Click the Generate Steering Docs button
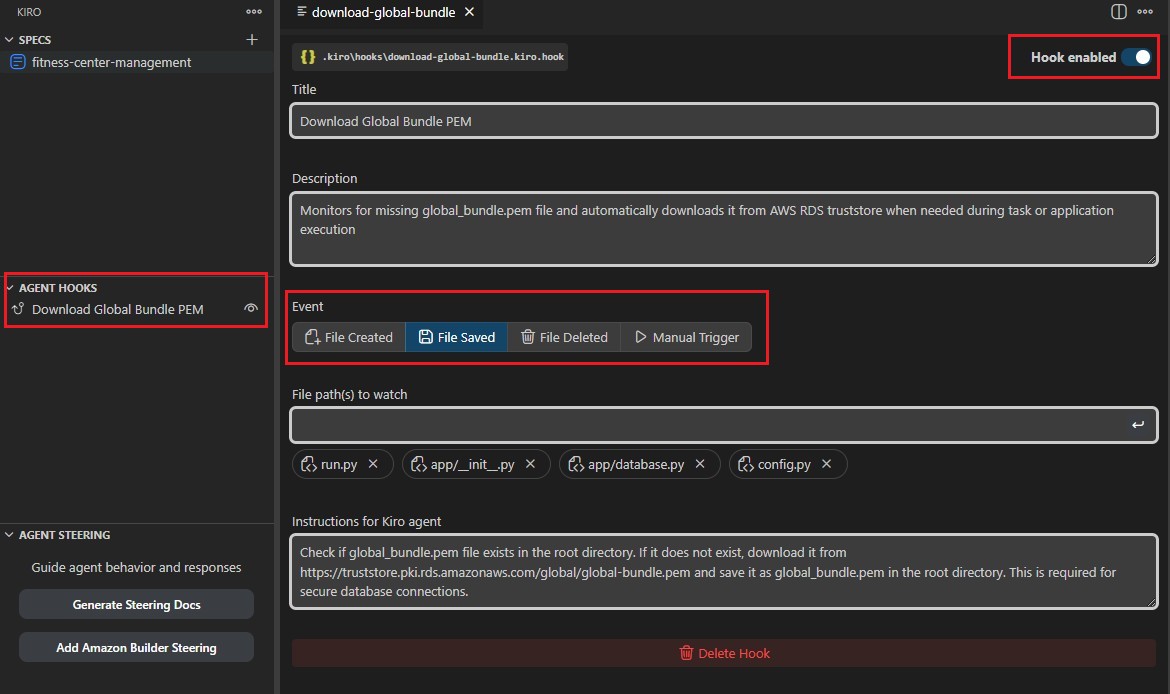The width and height of the screenshot is (1170, 694). [136, 605]
